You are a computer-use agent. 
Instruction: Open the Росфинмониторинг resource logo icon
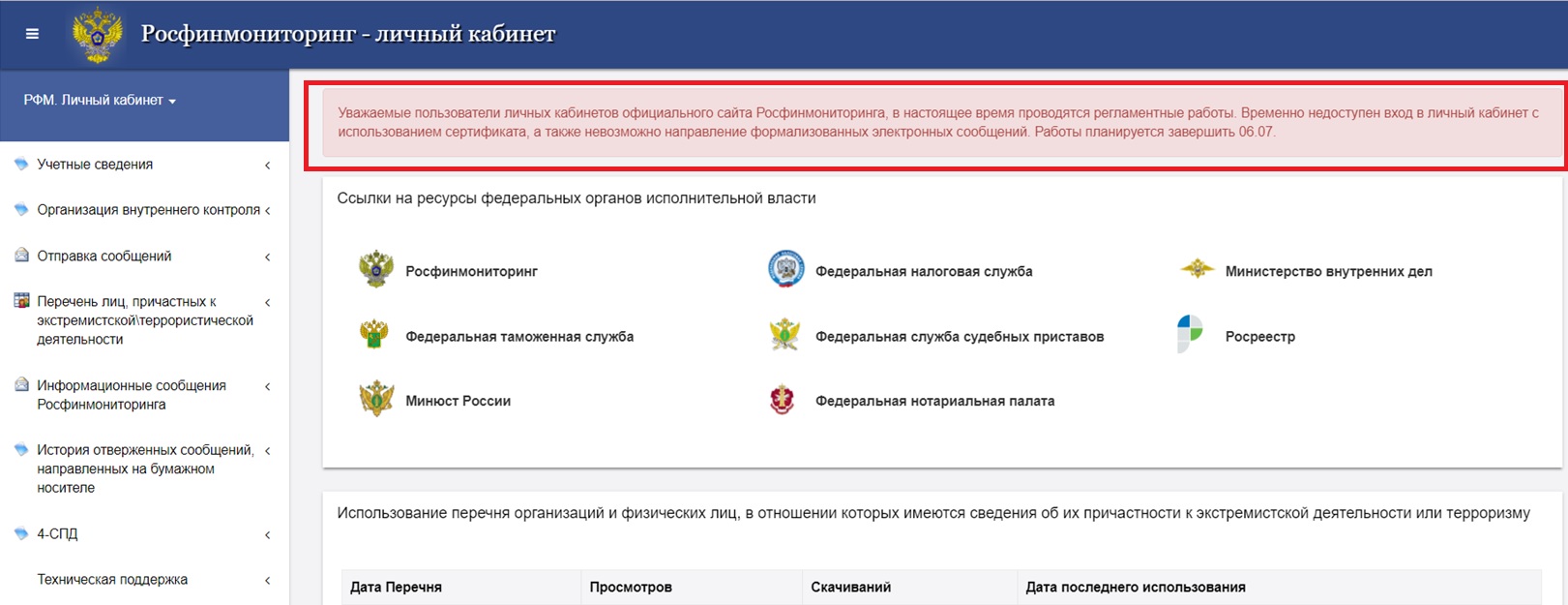tap(376, 270)
